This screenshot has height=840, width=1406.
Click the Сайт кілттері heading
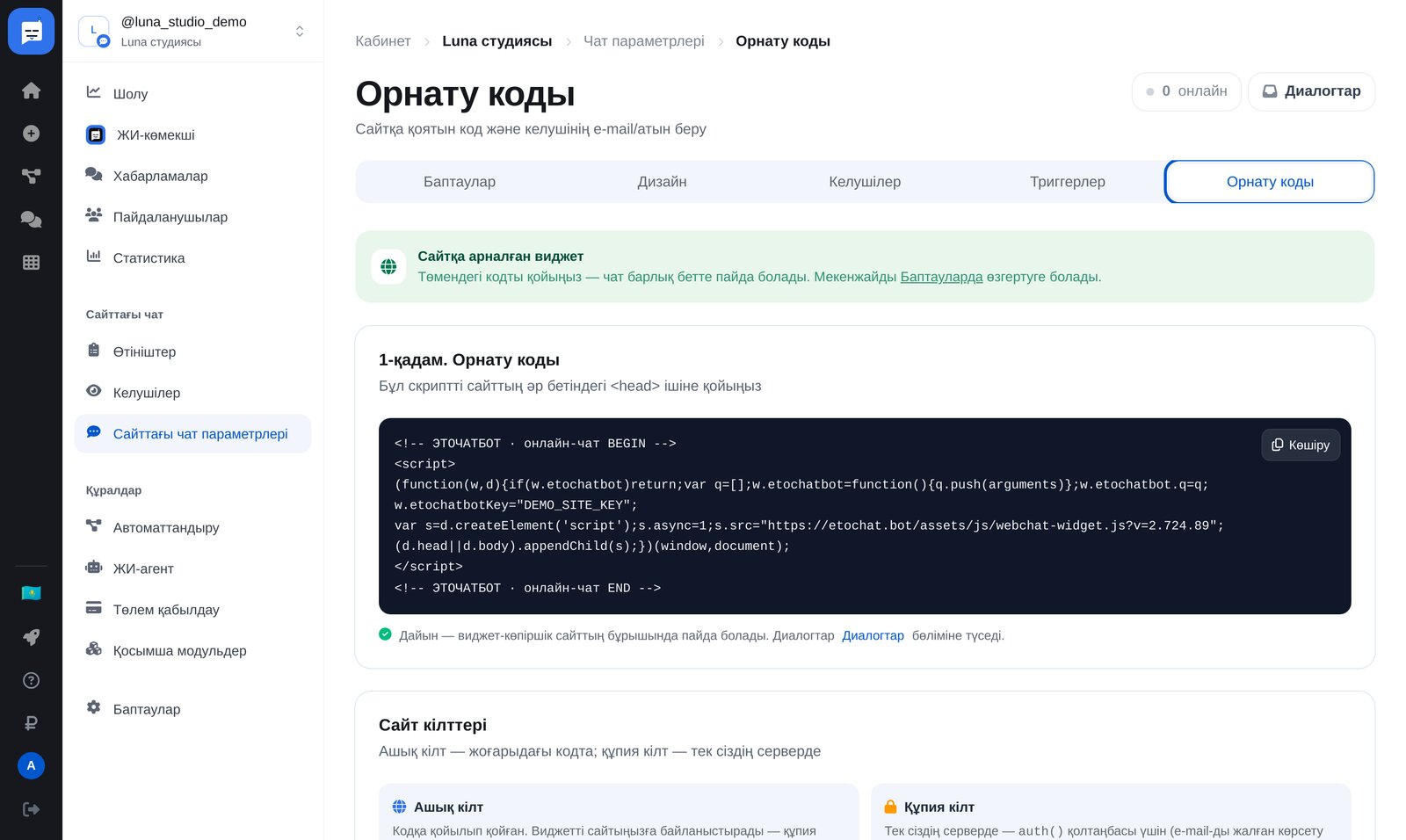point(432,725)
